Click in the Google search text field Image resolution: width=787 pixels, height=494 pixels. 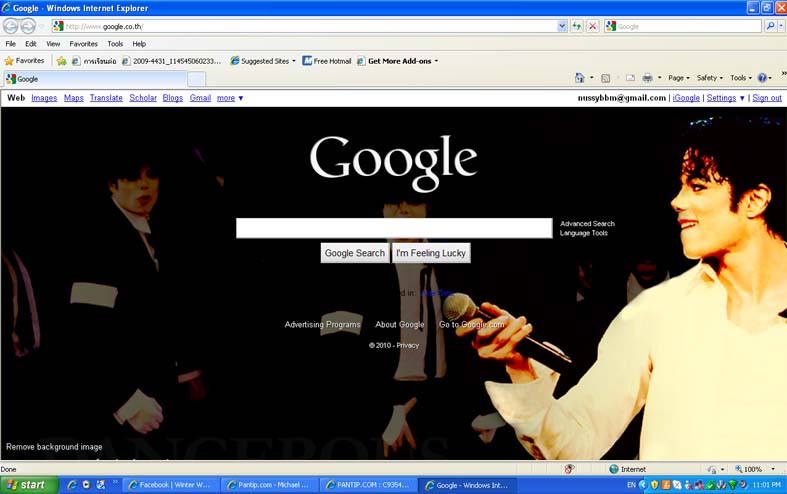tap(394, 228)
